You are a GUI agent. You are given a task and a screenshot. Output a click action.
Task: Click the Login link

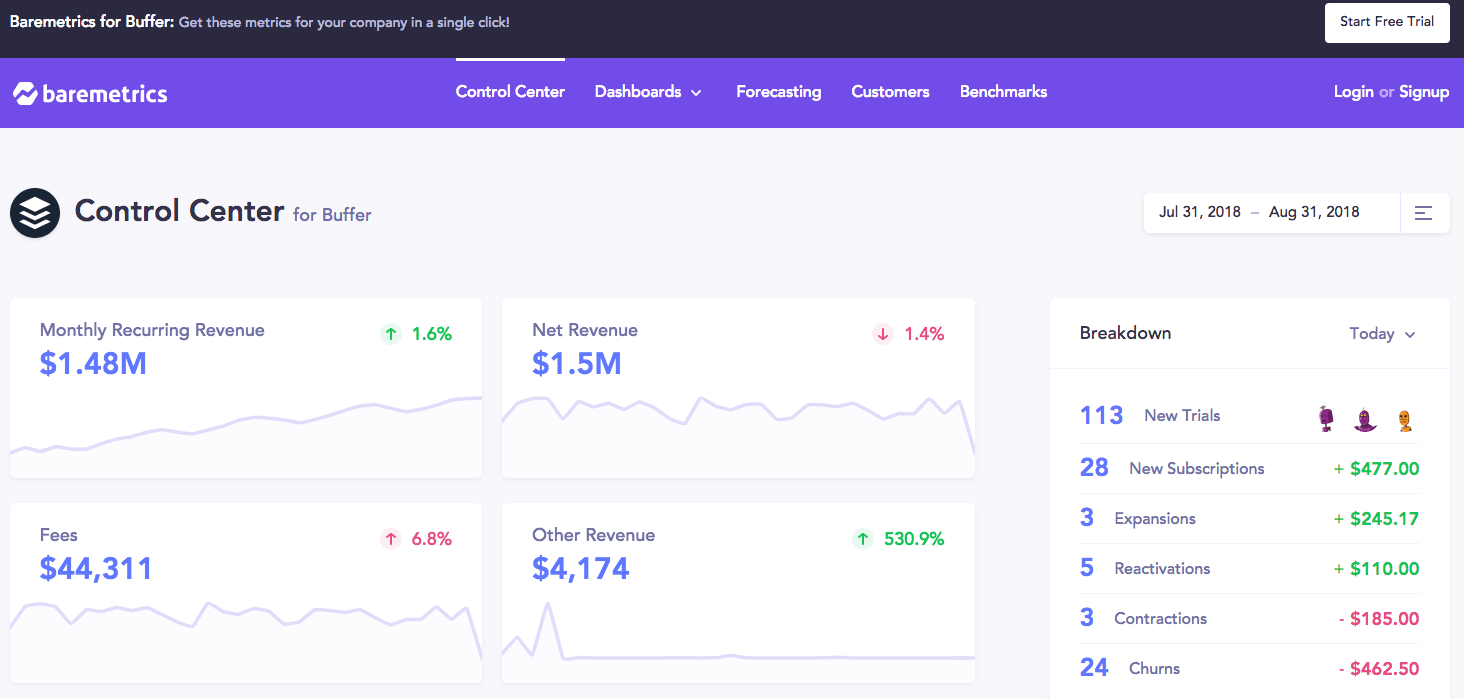pos(1354,91)
